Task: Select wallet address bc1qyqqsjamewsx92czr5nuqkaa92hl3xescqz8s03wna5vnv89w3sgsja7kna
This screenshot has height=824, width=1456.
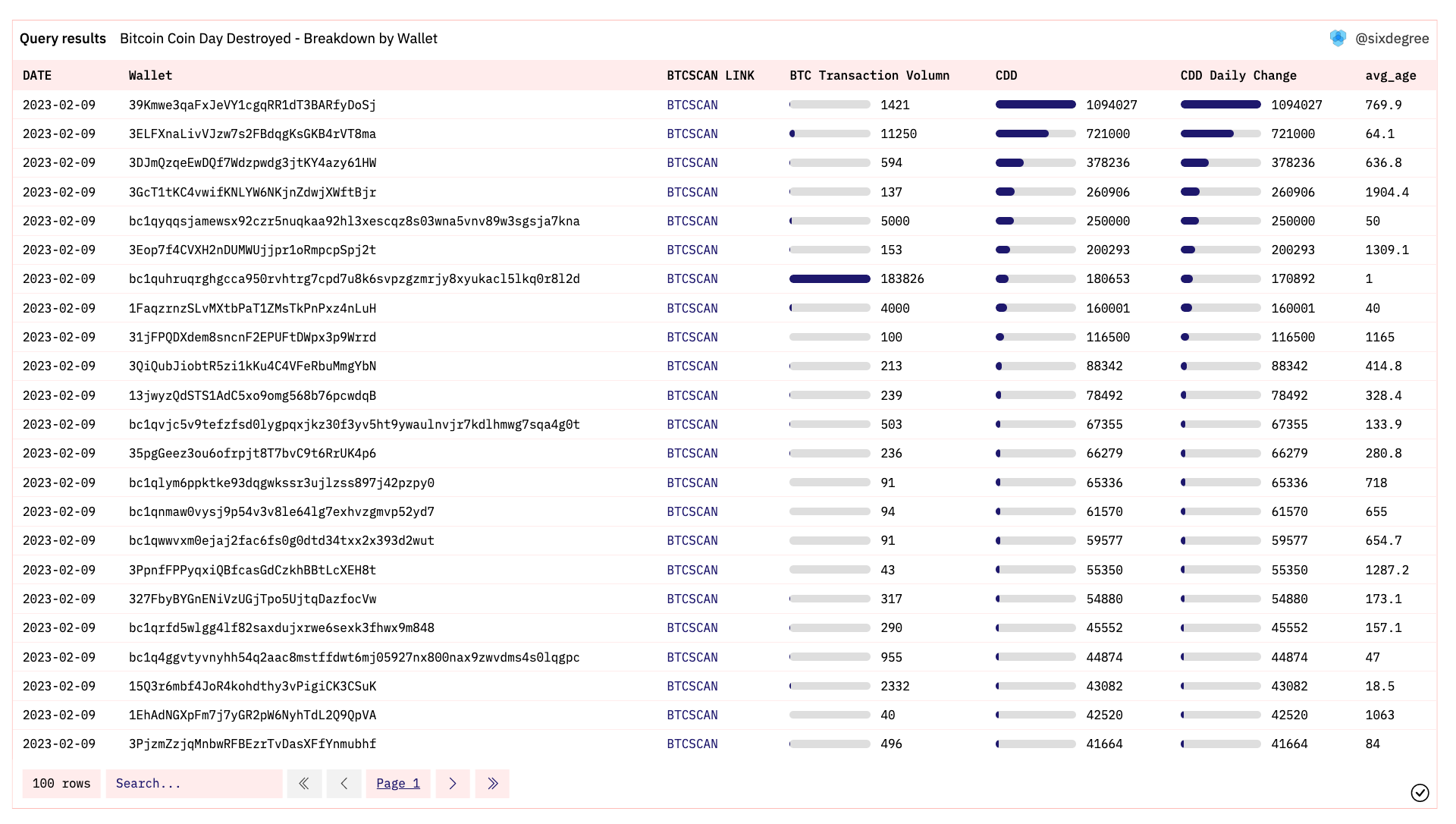Action: [x=354, y=222]
